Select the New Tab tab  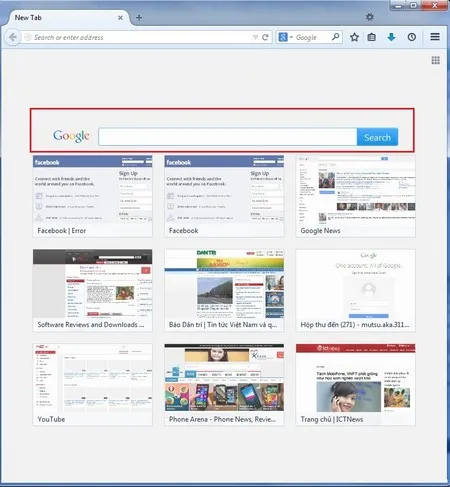[67, 18]
